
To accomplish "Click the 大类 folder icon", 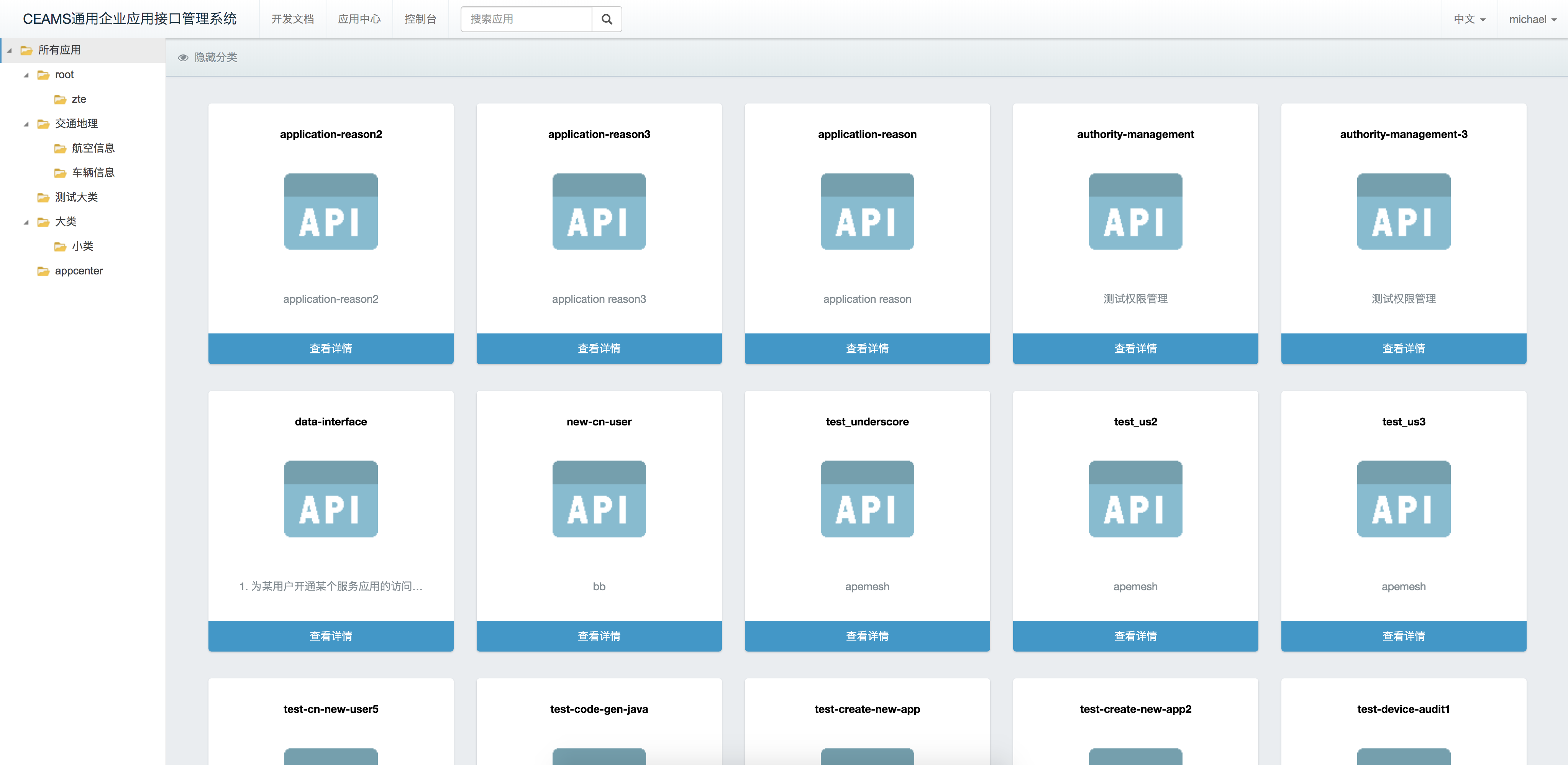I will (x=43, y=222).
